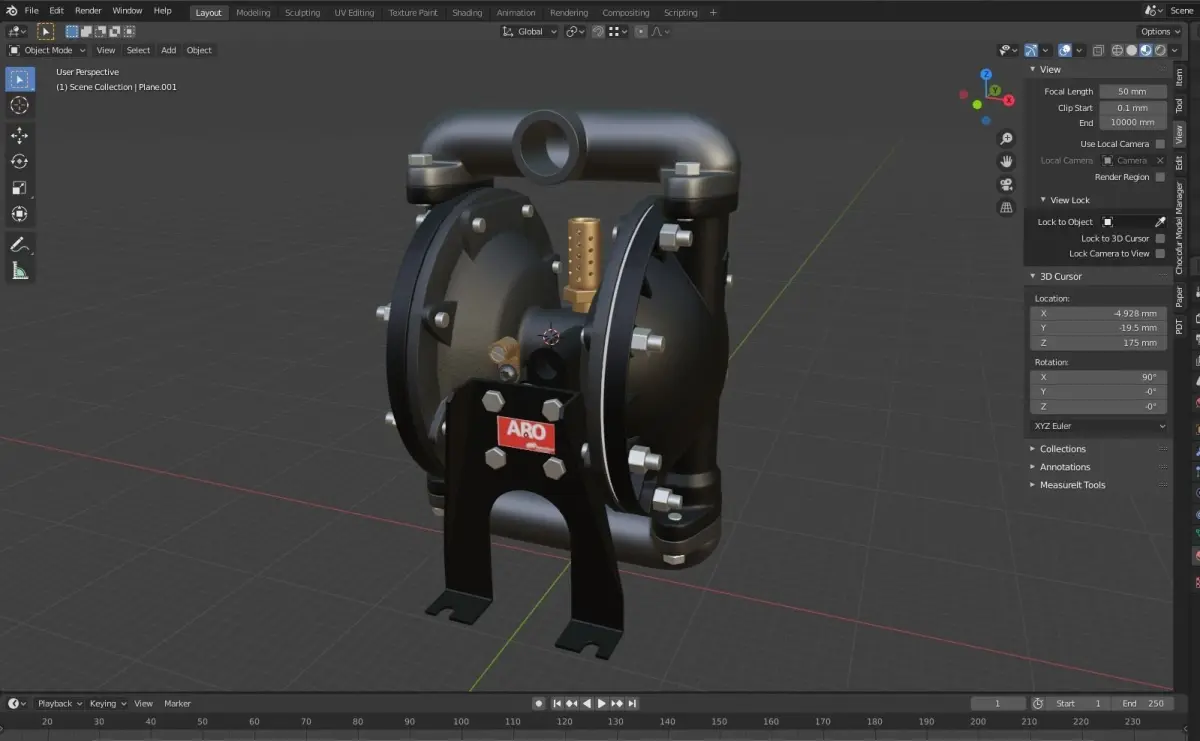
Task: Switch to wireframe viewport shading
Action: (x=1117, y=50)
